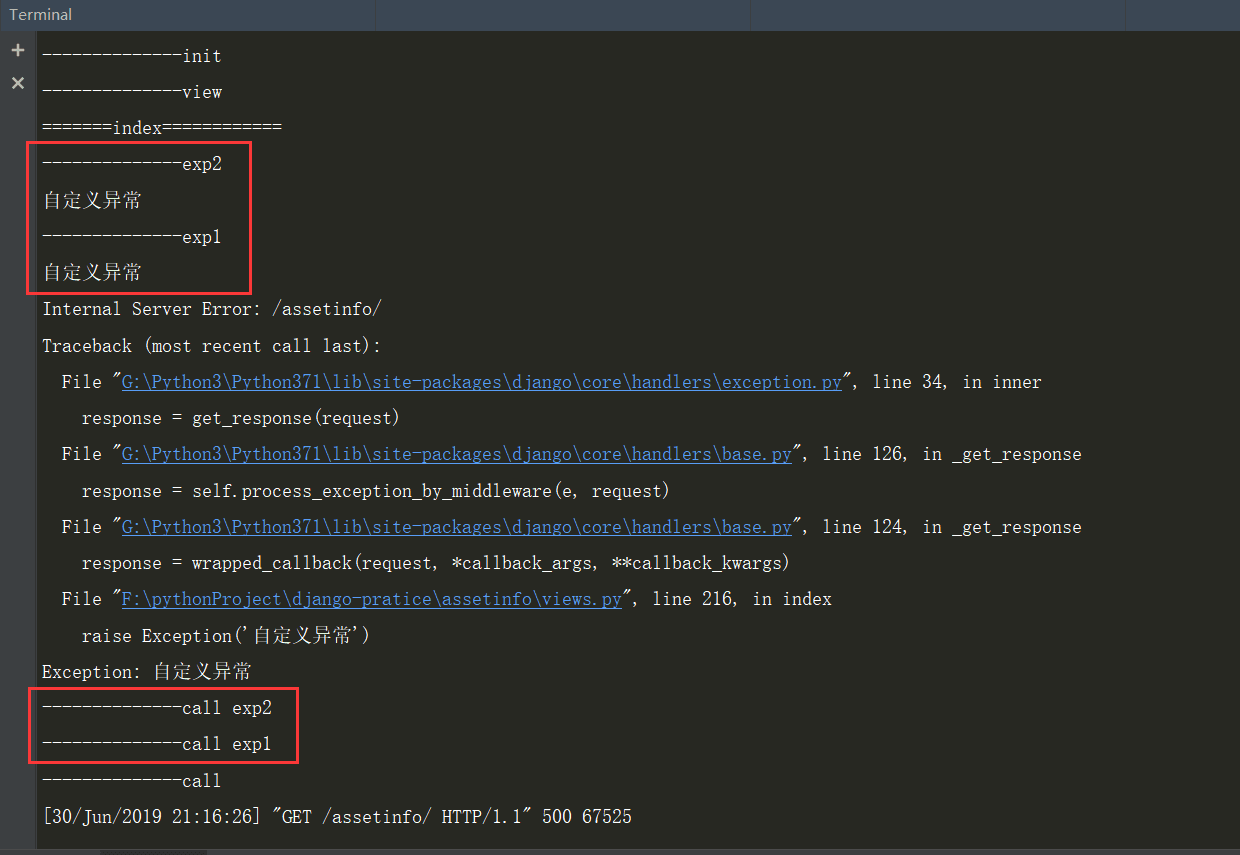Open the exception.py file path link
This screenshot has width=1240, height=855.
482,382
